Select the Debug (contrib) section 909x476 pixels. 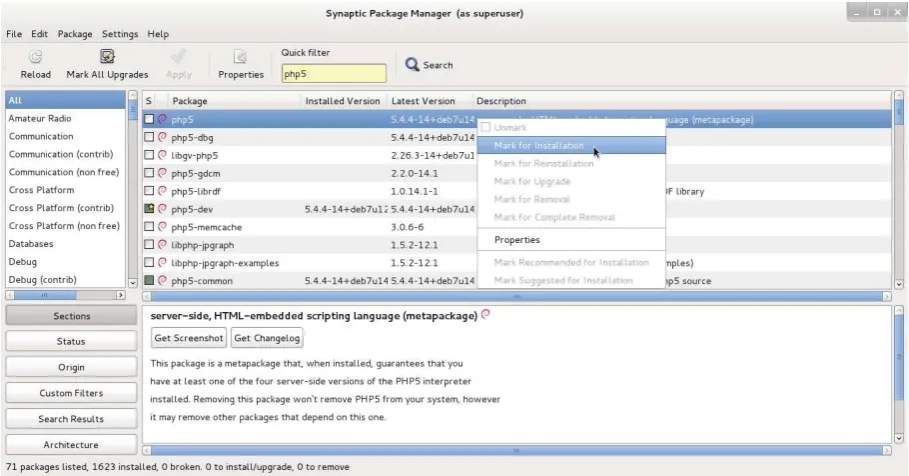coord(66,279)
